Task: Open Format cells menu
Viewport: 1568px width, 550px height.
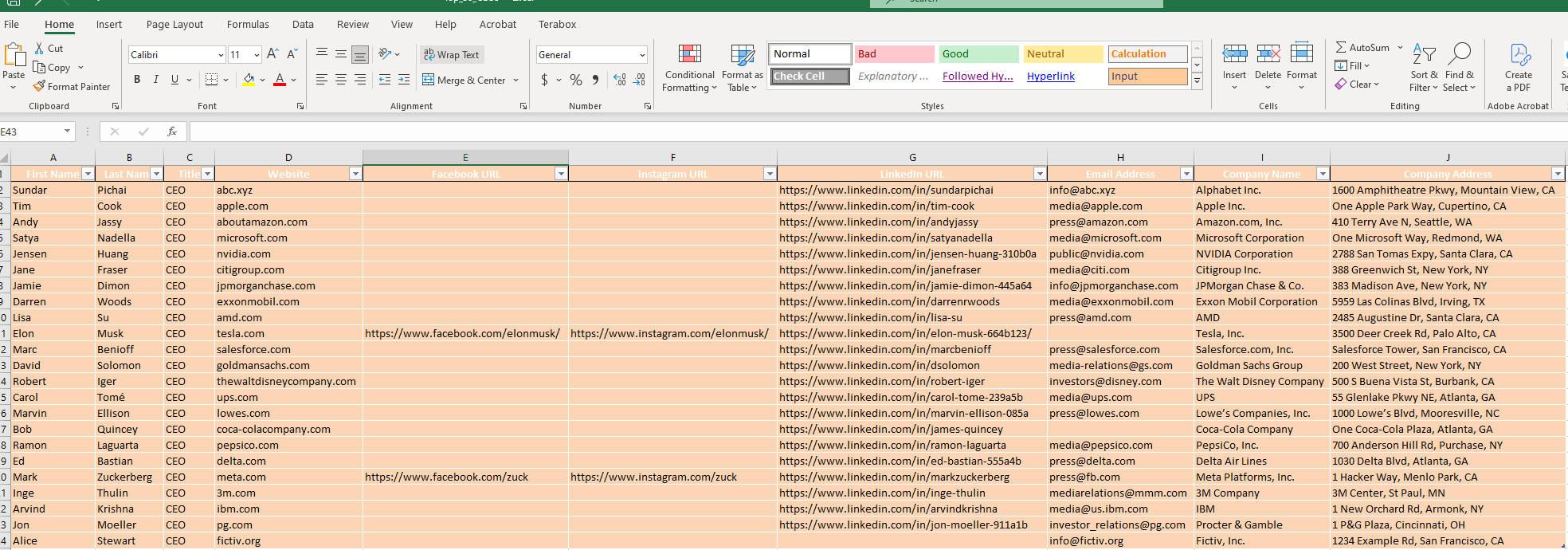Action: 1302,67
